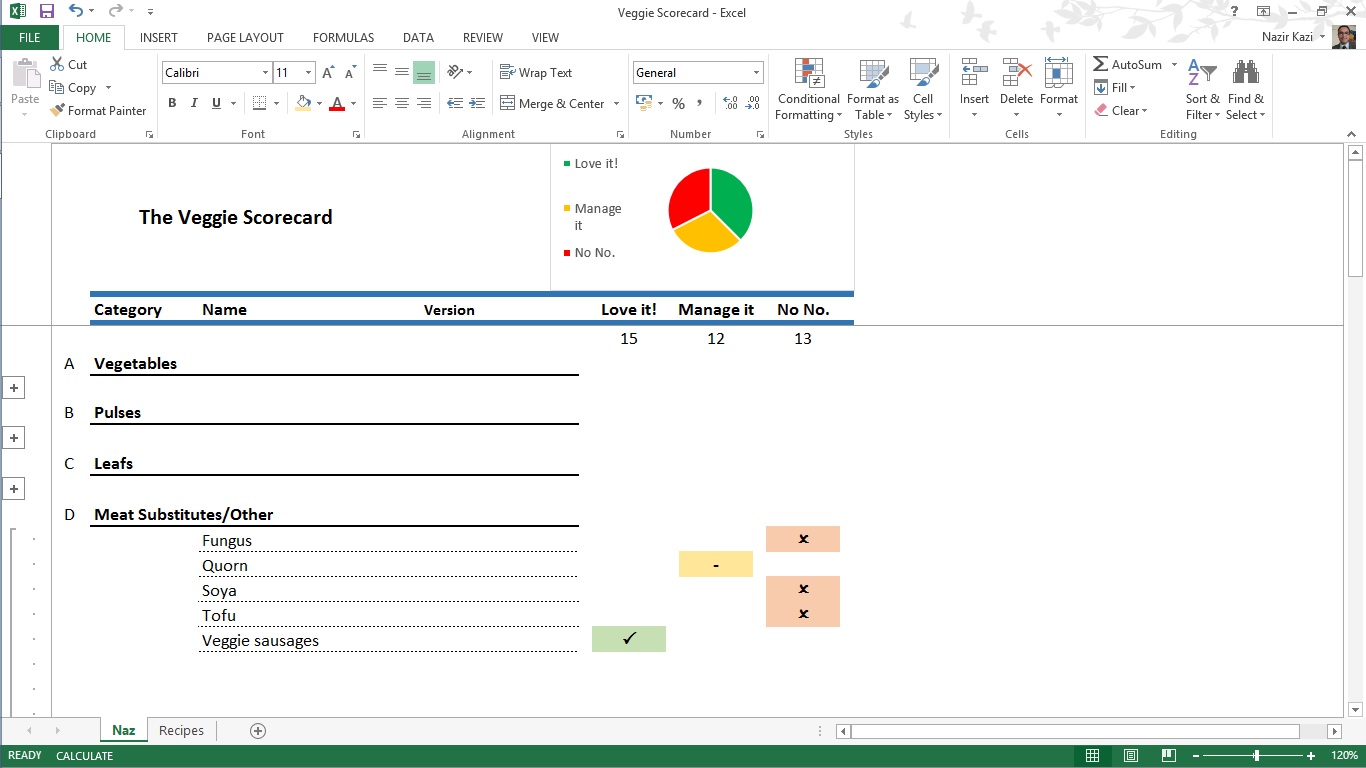
Task: Click the Save icon in quick access toolbar
Action: [x=47, y=12]
